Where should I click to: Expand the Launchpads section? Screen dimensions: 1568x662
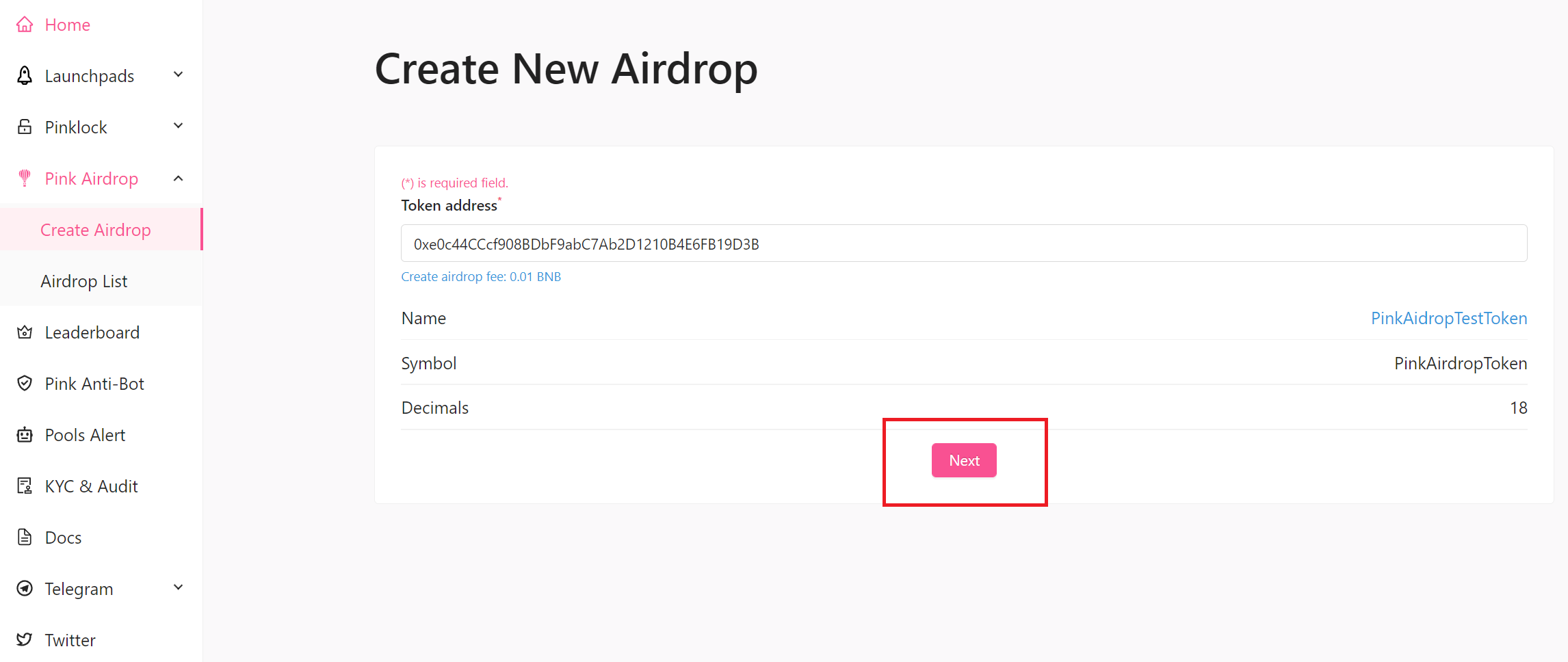click(178, 74)
